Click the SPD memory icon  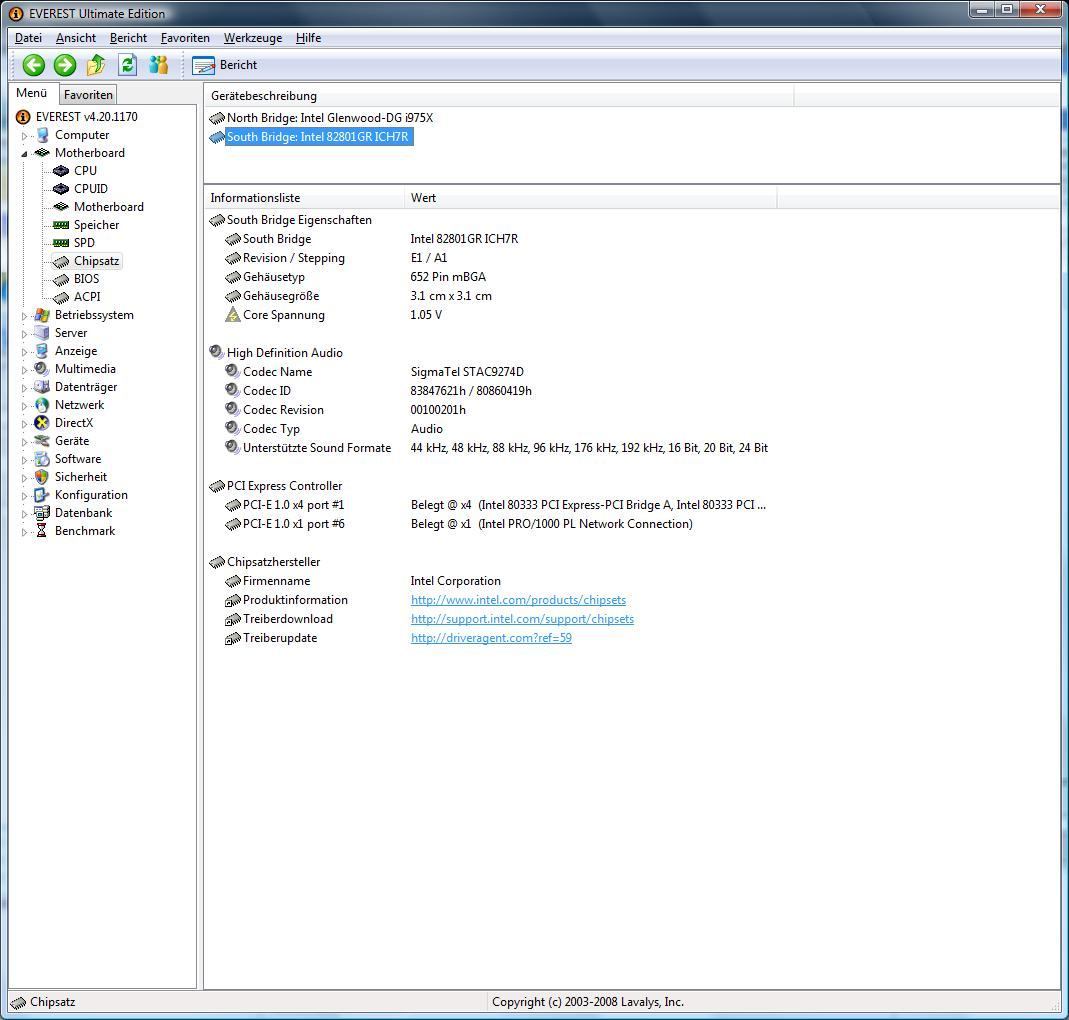pos(61,243)
